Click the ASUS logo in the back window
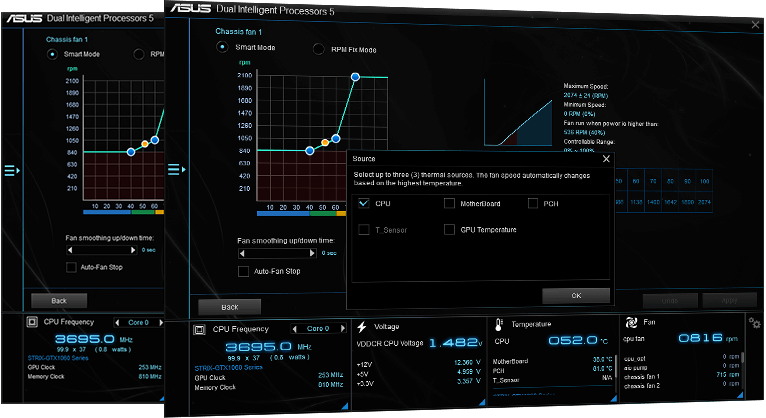The width and height of the screenshot is (766, 418). 24,18
